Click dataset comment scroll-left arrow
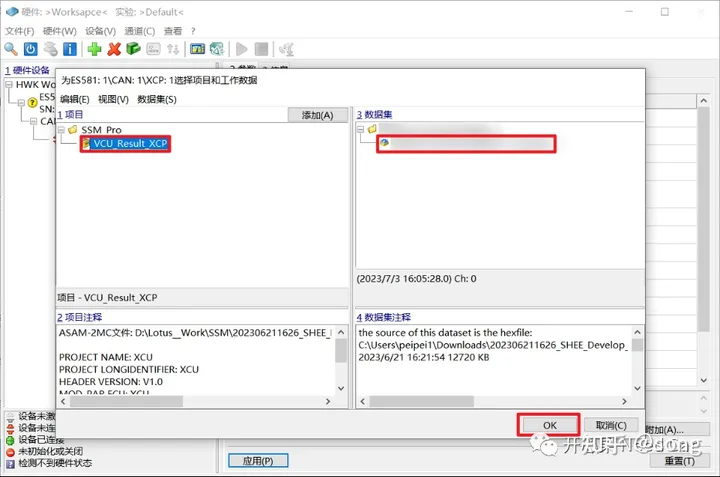Screen dimensions: 720x477 (x=362, y=402)
